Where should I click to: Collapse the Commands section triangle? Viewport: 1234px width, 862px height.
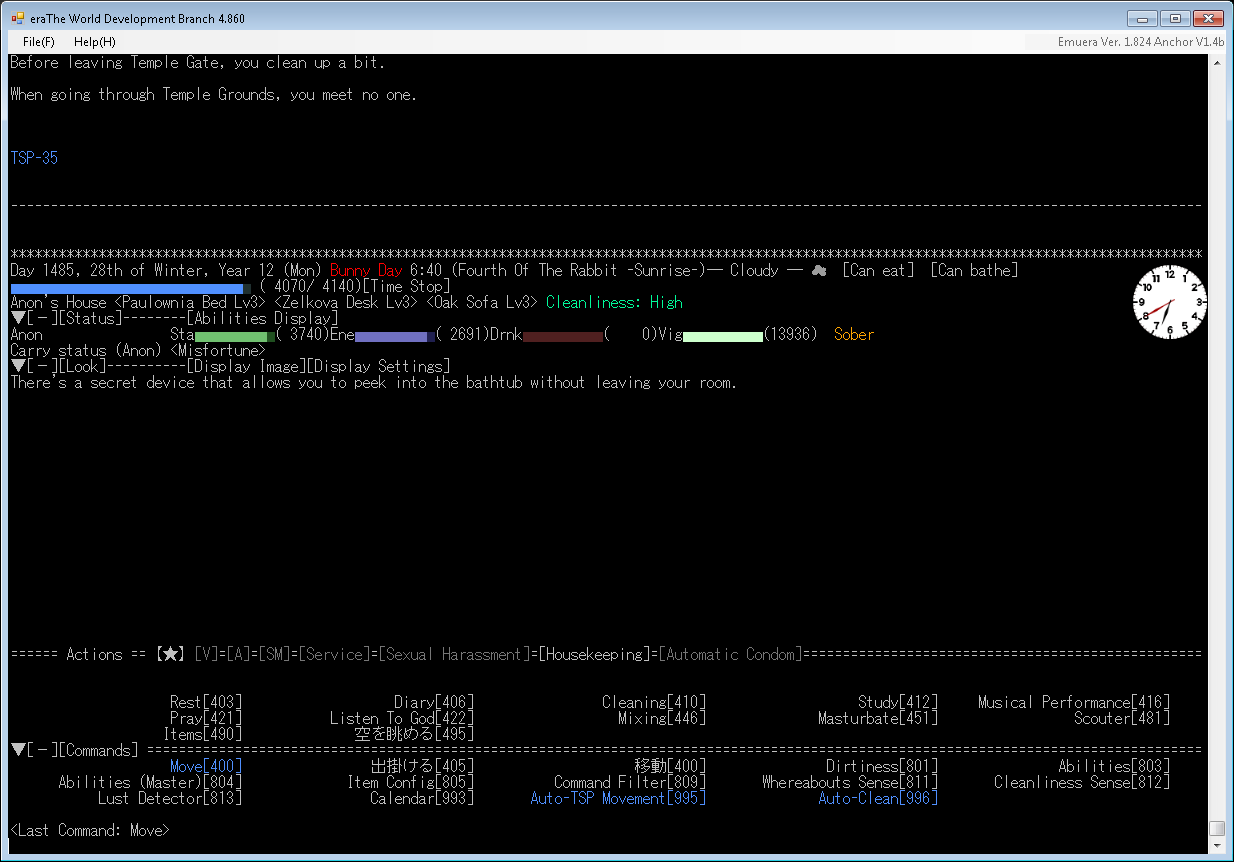(17, 750)
